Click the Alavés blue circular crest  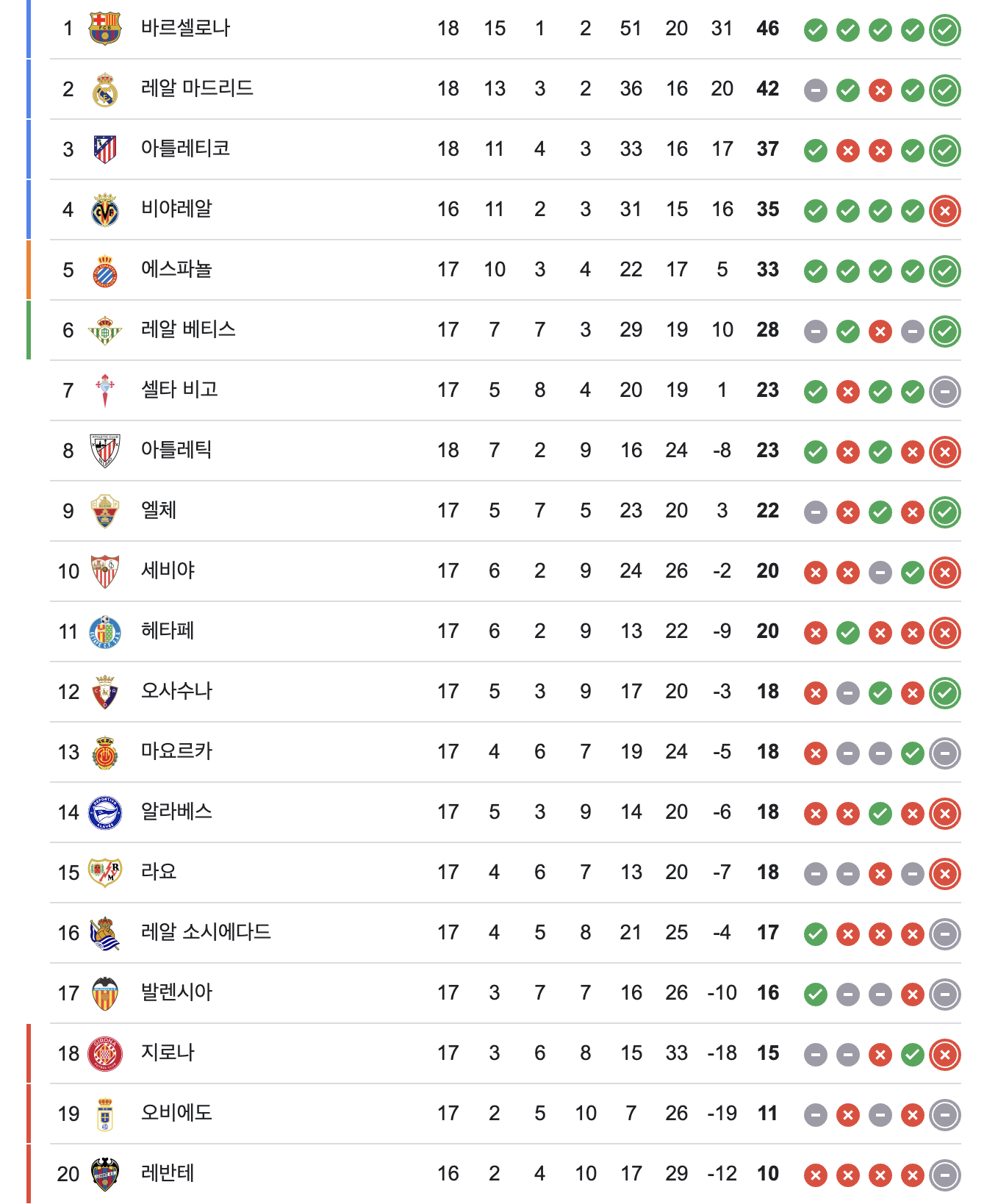click(x=105, y=812)
